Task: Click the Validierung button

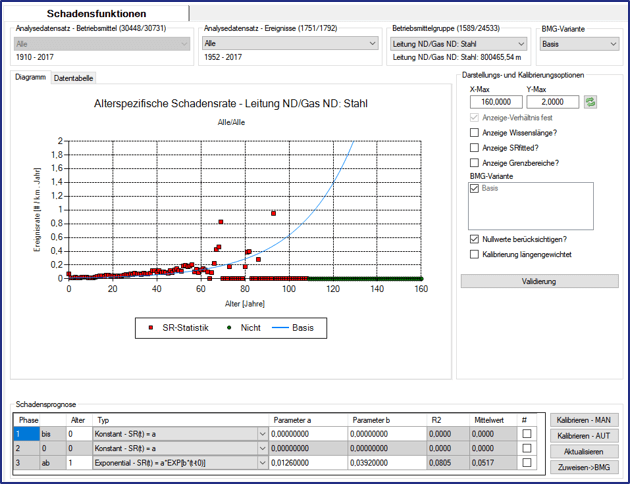Action: click(539, 281)
